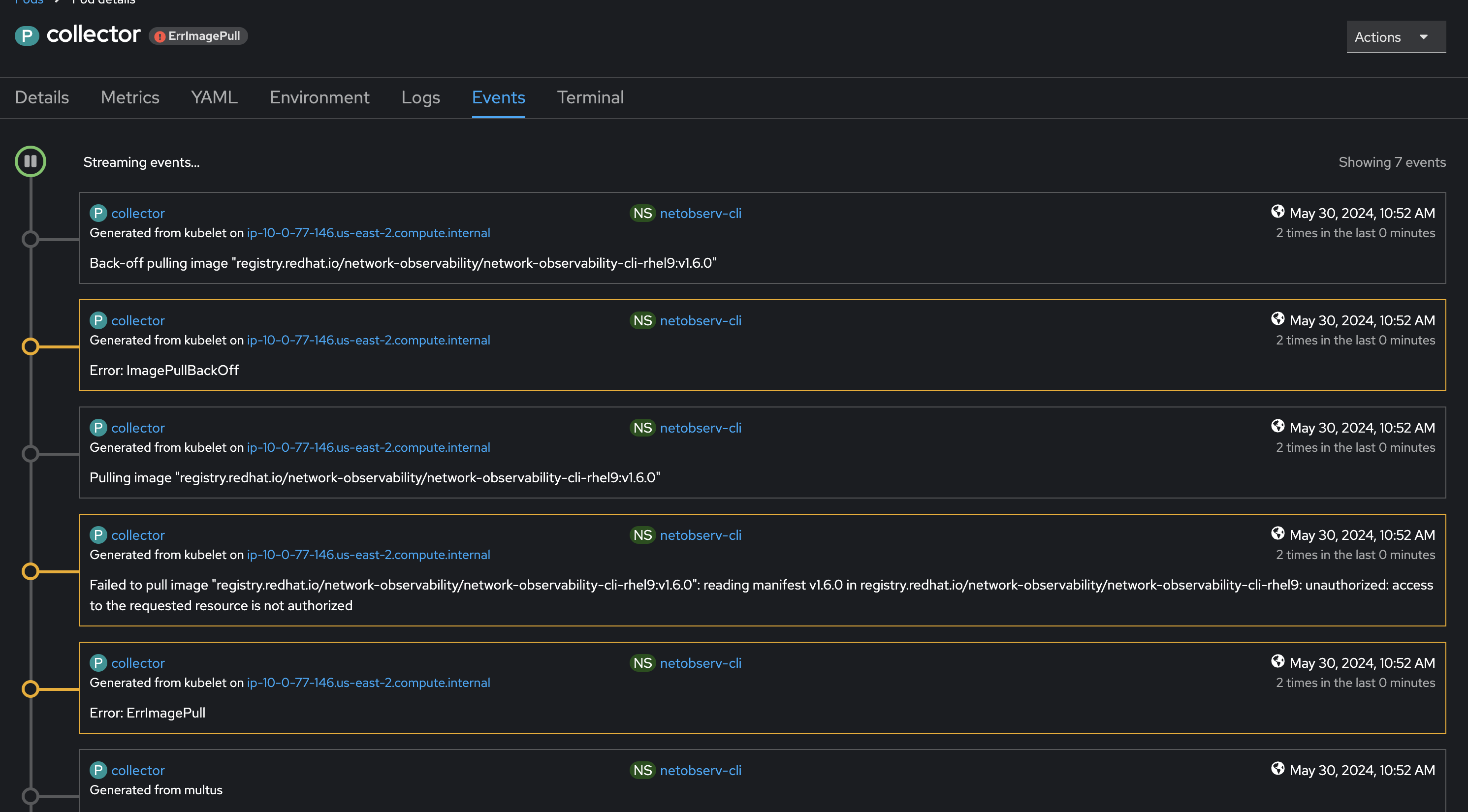Click timeline marker for Failed to pull event
Viewport: 1468px width, 812px height.
[30, 571]
